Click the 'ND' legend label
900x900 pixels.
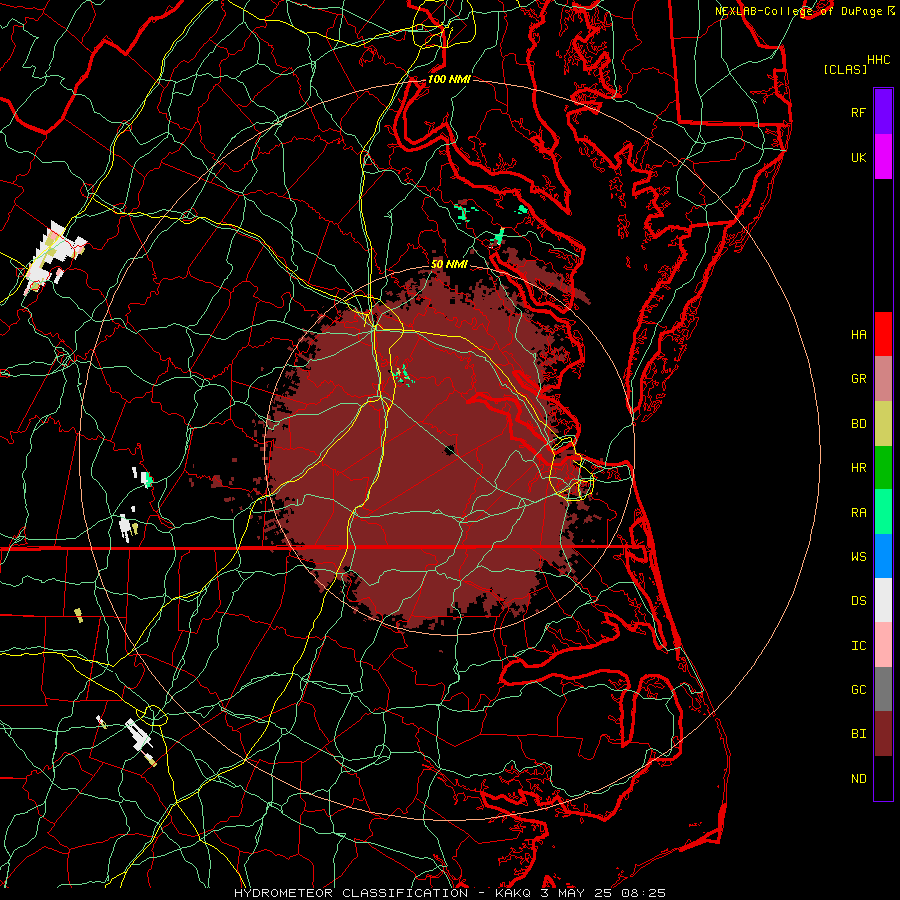[x=858, y=779]
